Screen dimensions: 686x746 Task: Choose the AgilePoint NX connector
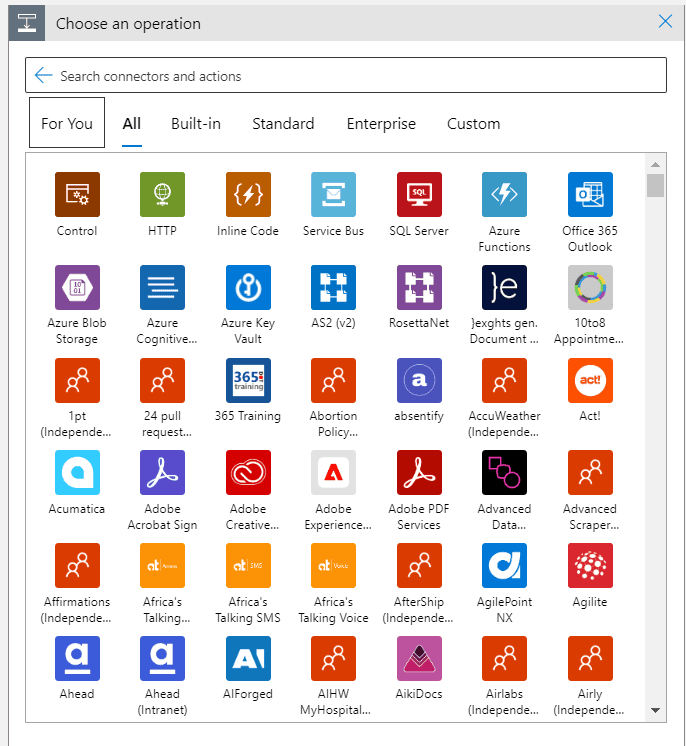point(504,565)
